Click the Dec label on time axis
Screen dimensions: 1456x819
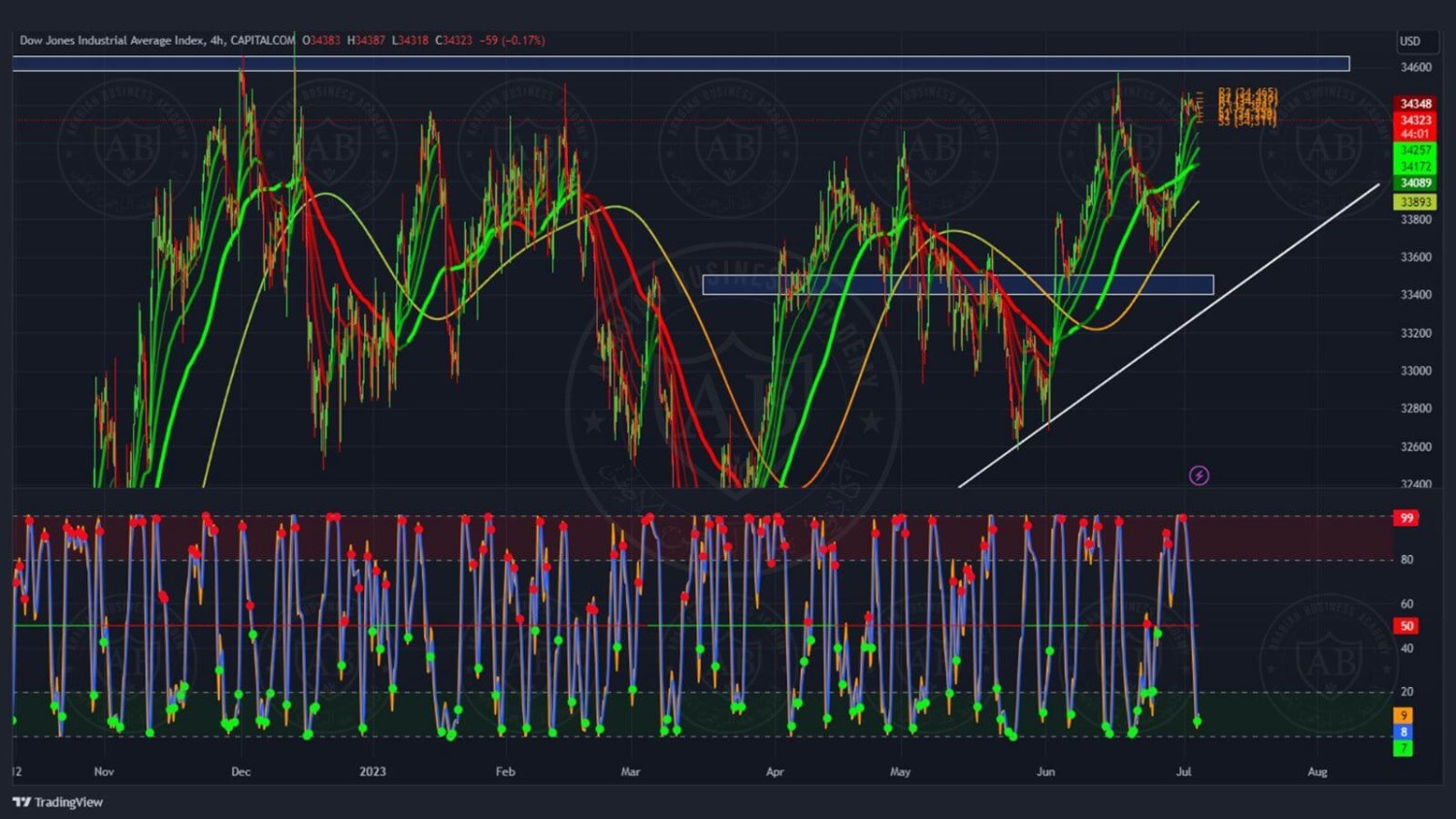tap(241, 772)
